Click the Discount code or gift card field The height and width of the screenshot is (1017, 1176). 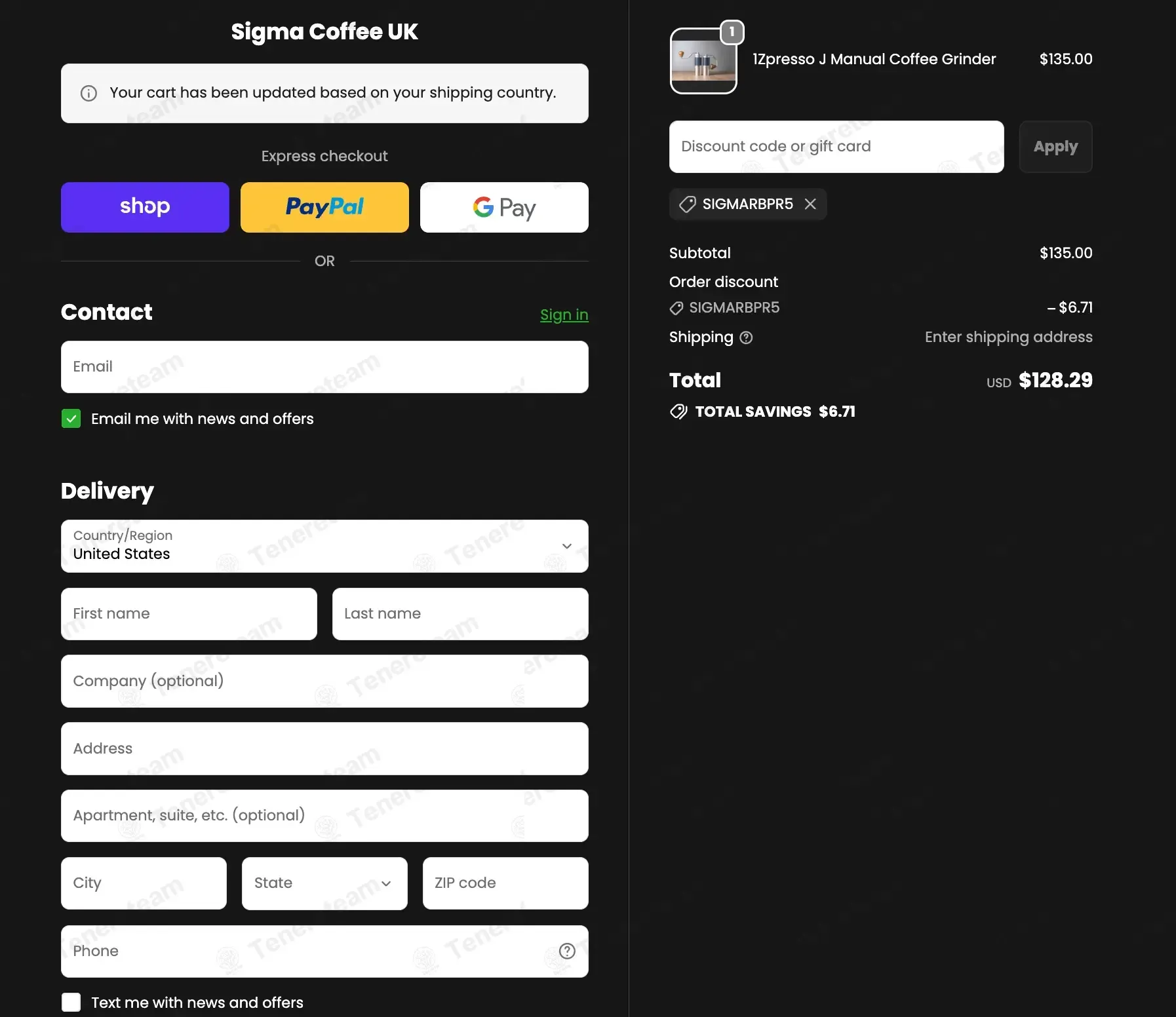[836, 147]
